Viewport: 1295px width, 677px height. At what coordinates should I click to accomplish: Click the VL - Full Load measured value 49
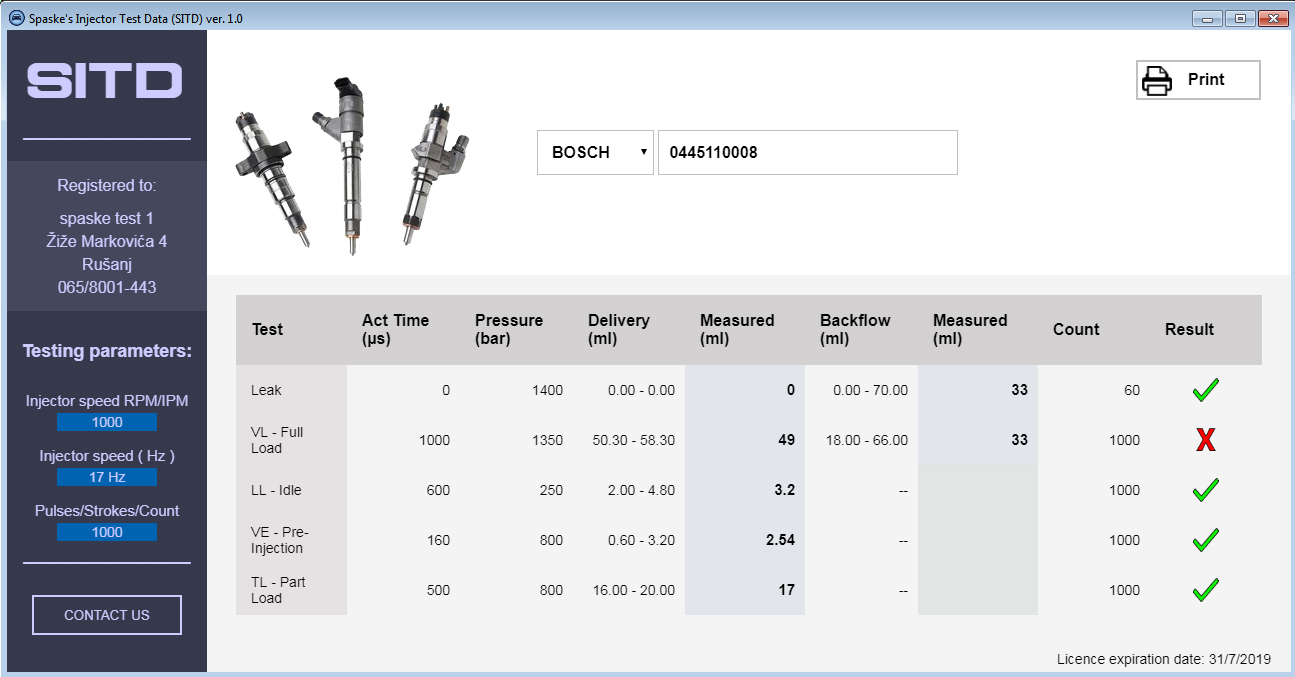[786, 440]
